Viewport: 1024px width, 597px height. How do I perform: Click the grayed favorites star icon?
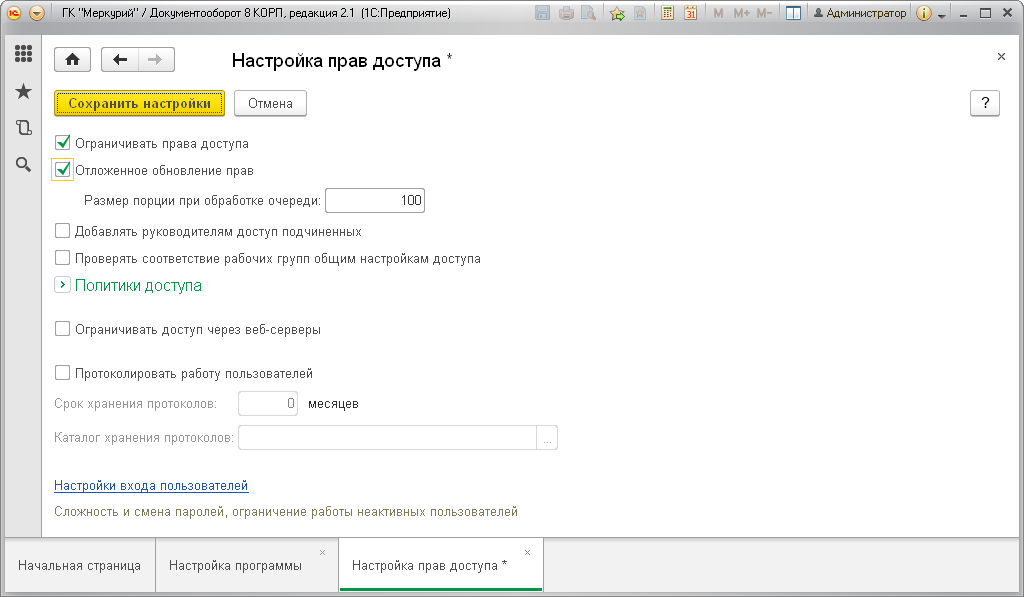pos(640,13)
